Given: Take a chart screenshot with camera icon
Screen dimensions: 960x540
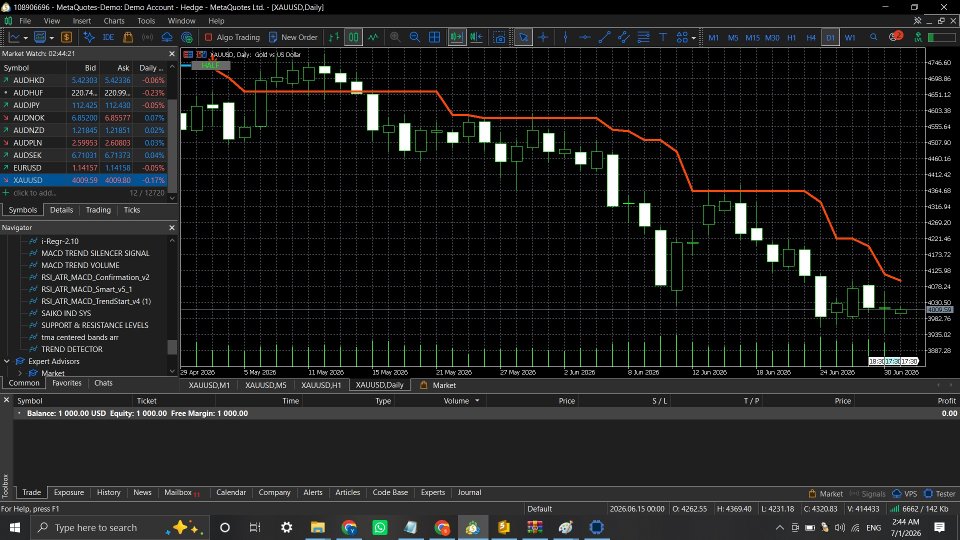Looking at the screenshot, I should pyautogui.click(x=500, y=37).
